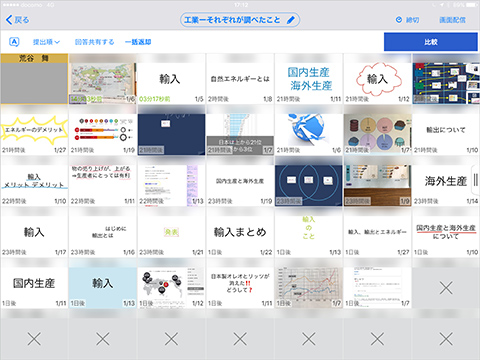Open the 輸入まとめ submission
The width and height of the screenshot is (480, 360).
tap(240, 236)
